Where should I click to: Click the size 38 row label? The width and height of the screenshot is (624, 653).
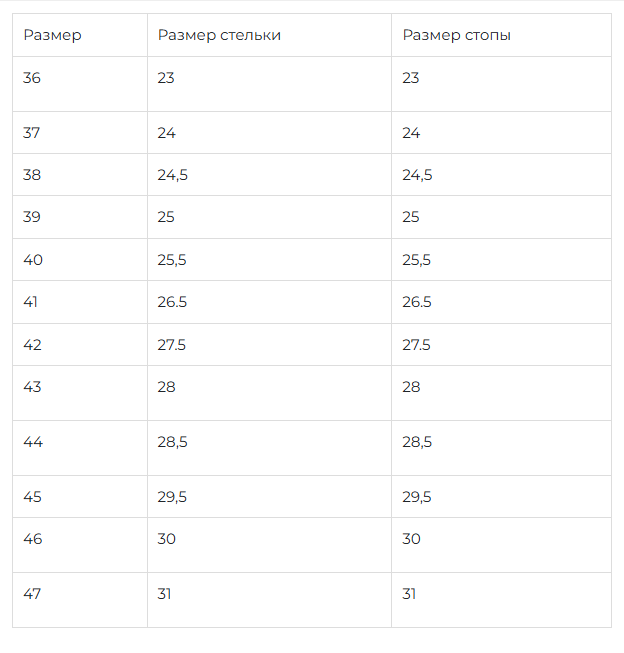tap(32, 175)
